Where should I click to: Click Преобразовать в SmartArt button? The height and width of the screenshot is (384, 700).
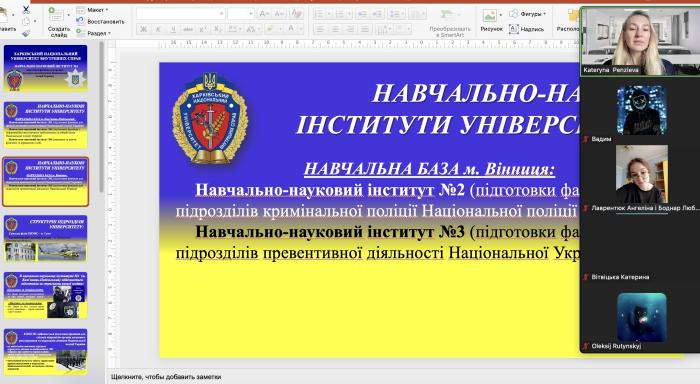(450, 23)
